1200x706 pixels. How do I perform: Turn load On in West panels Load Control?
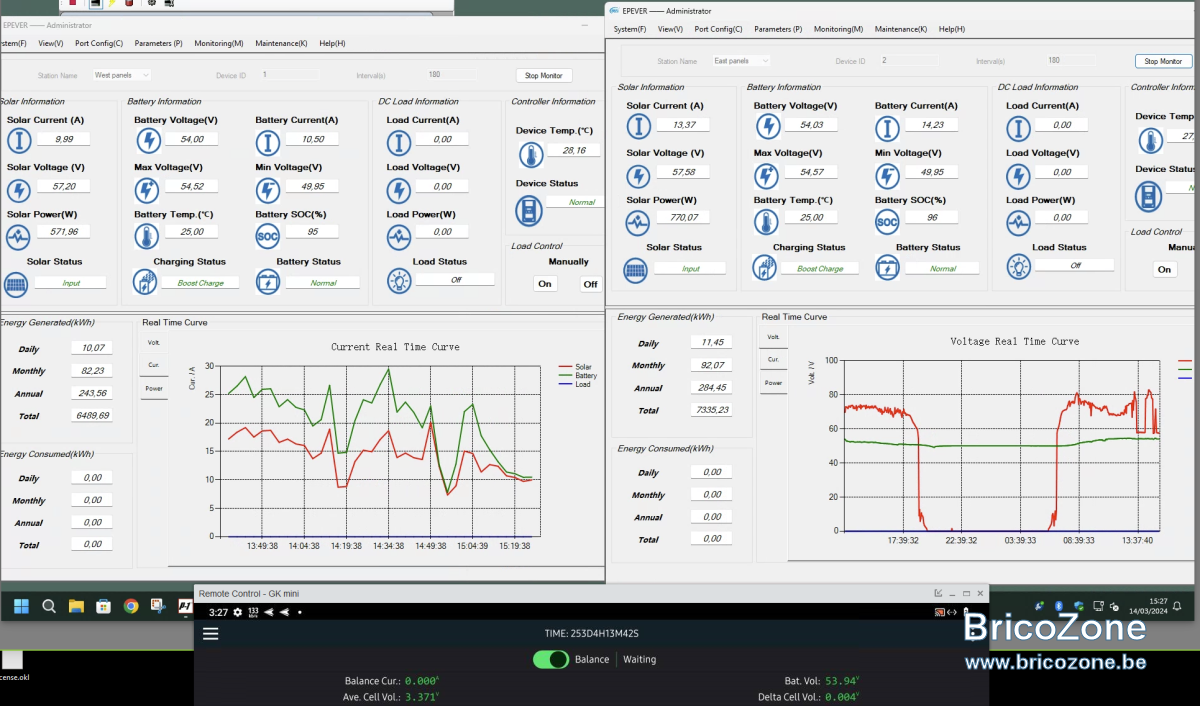coord(545,284)
